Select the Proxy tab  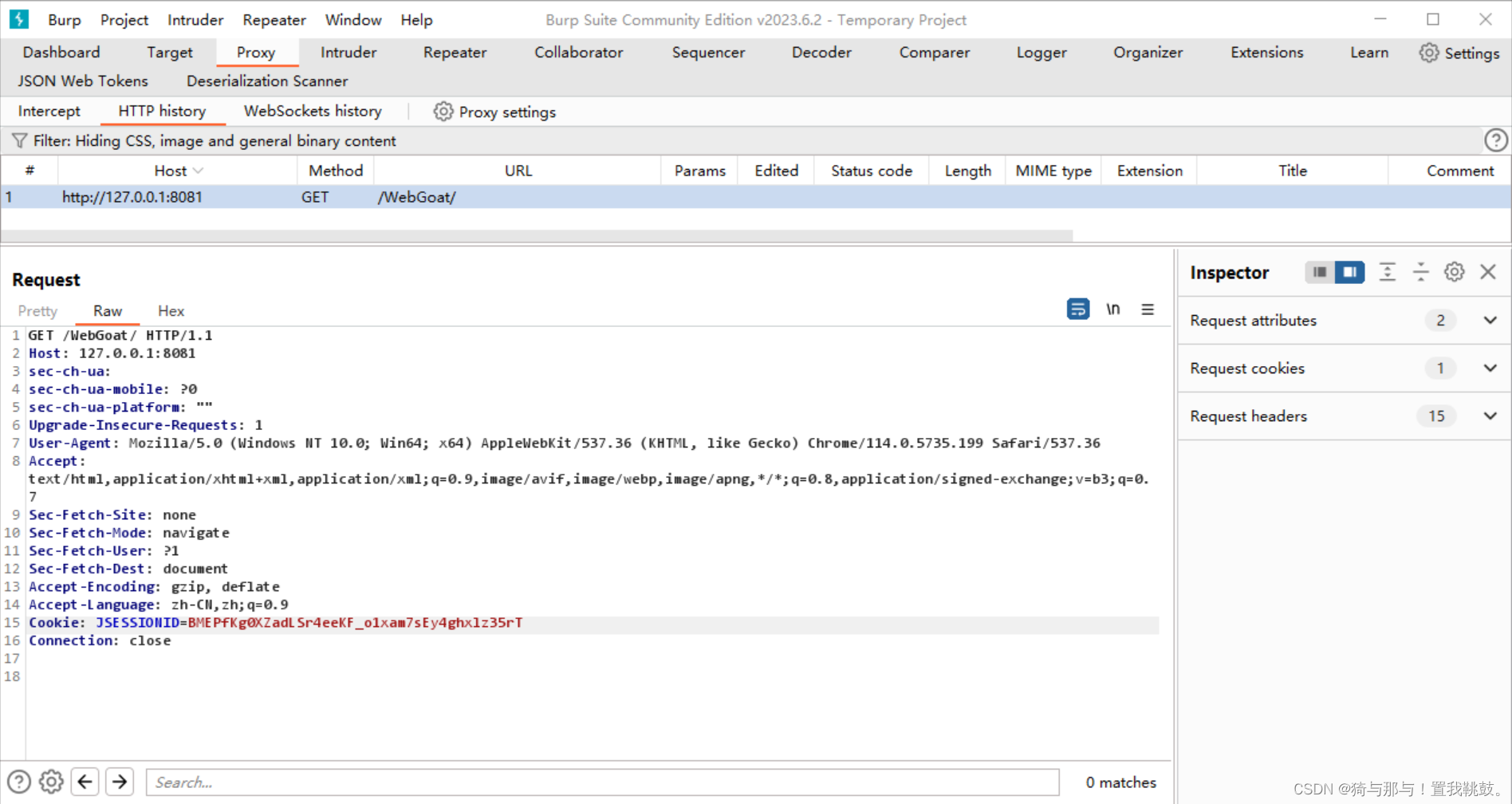click(256, 53)
